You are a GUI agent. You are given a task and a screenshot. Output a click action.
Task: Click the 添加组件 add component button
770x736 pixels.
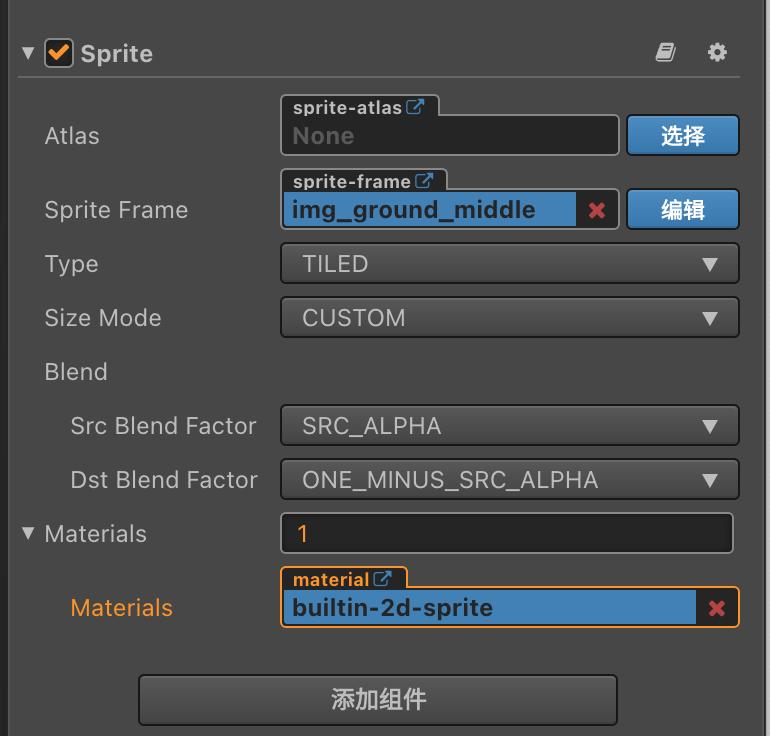378,699
